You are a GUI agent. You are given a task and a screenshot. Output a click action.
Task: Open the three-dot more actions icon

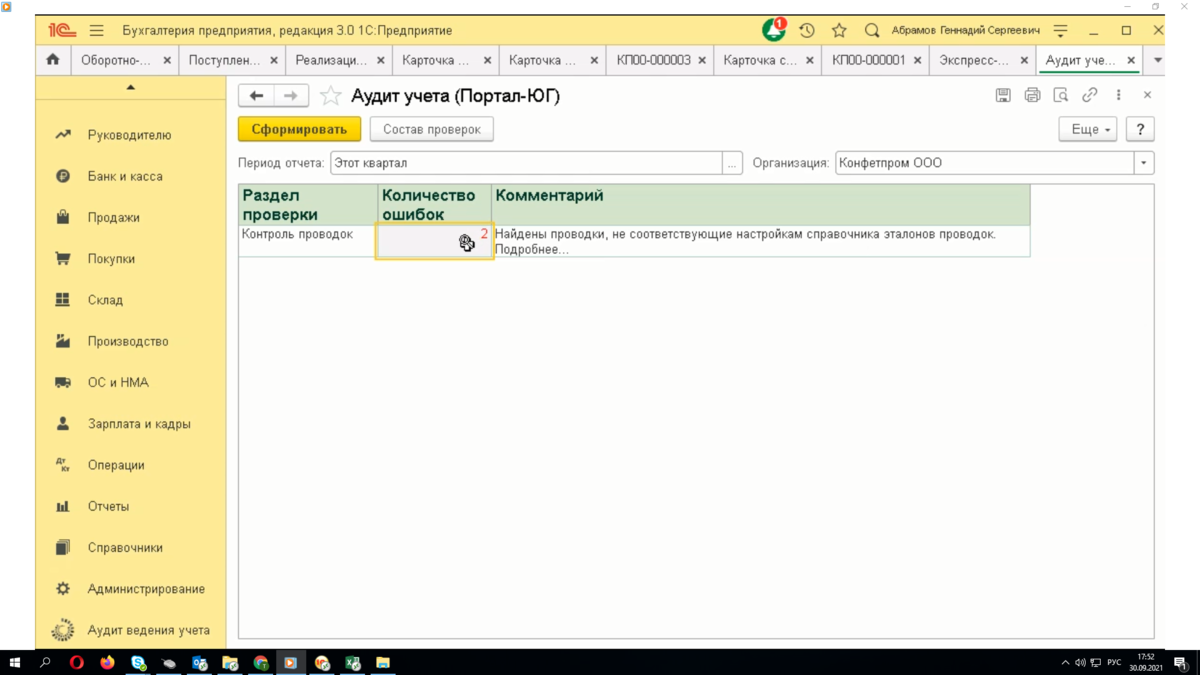click(1118, 95)
